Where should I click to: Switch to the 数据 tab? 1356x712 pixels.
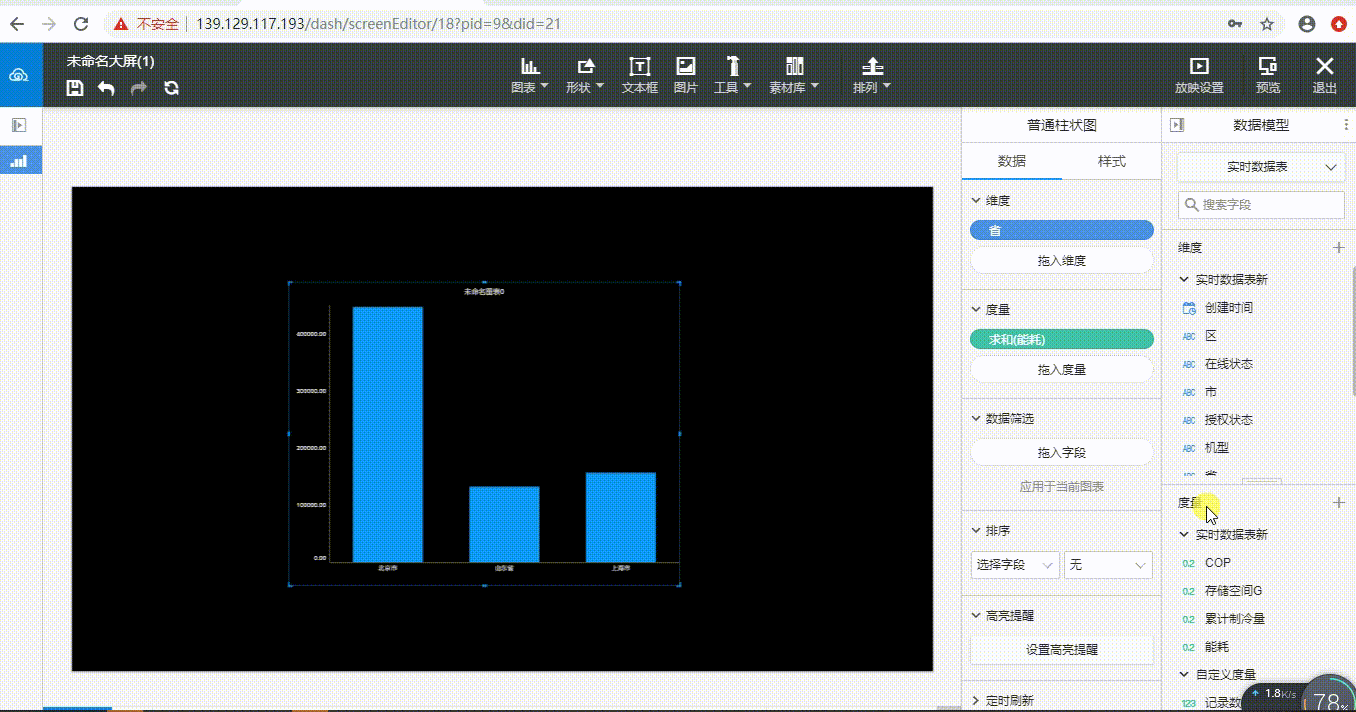[x=1012, y=161]
